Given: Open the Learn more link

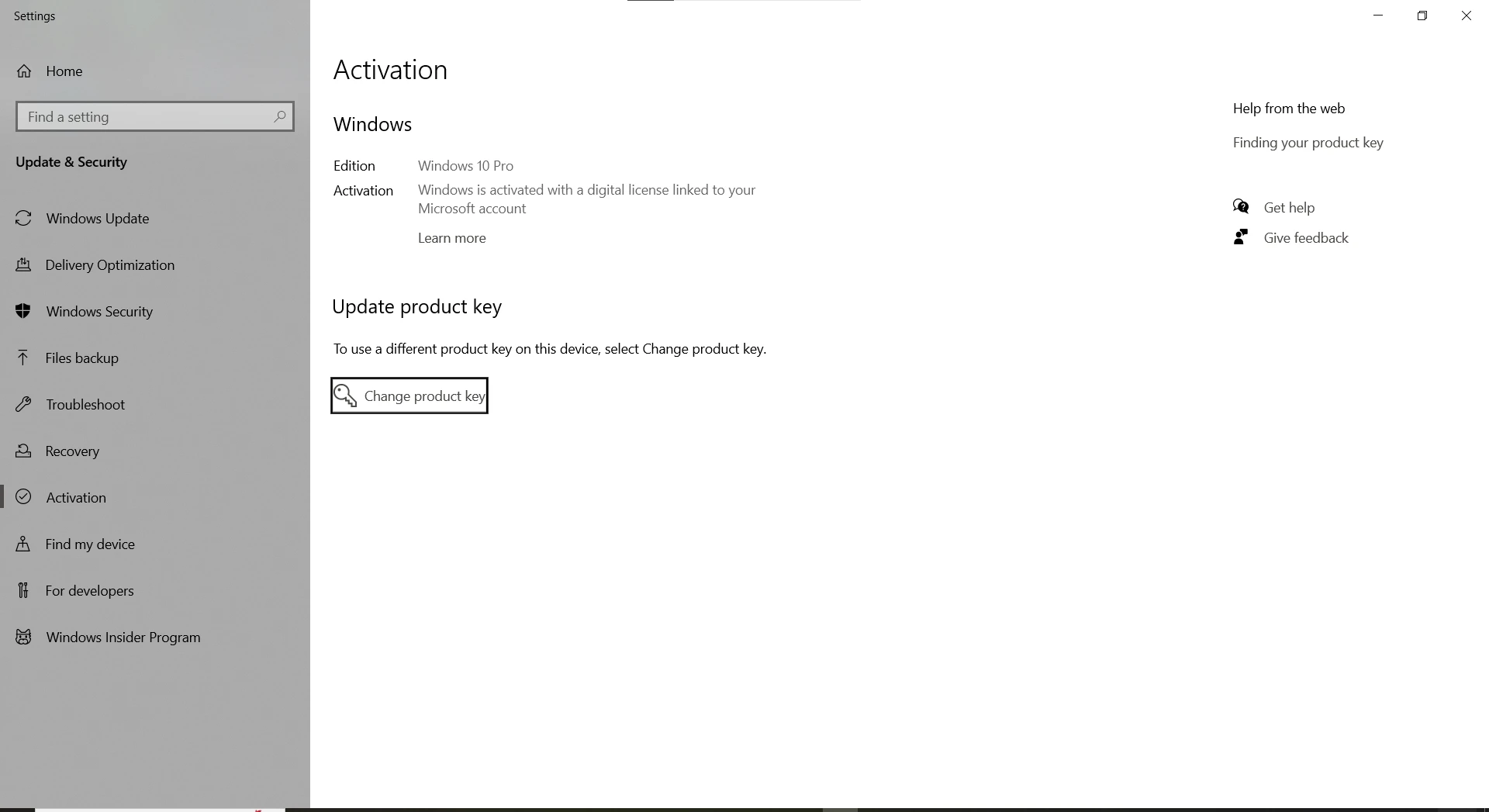Looking at the screenshot, I should click(452, 238).
